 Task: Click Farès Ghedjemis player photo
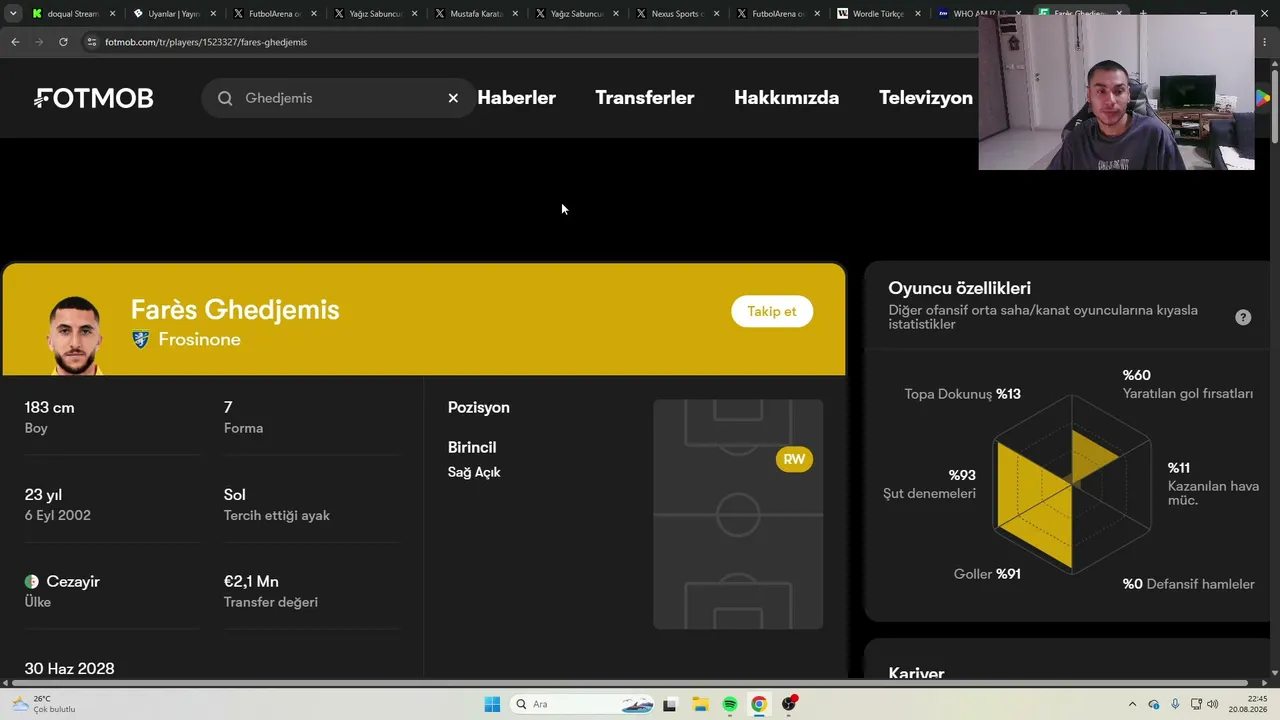(75, 335)
